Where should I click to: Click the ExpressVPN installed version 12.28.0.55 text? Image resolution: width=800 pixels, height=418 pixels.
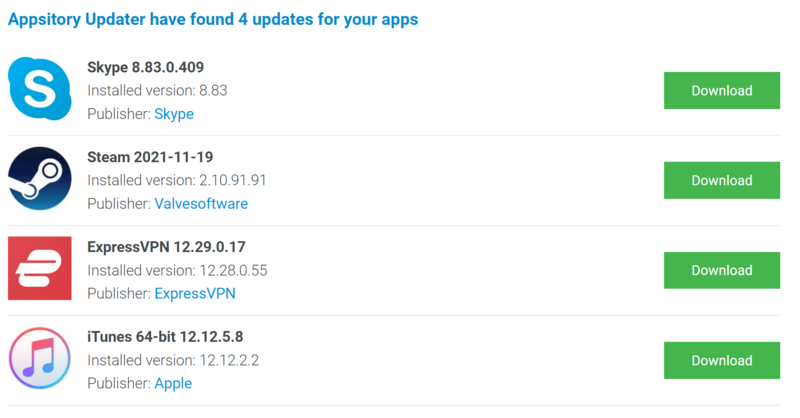pyautogui.click(x=177, y=270)
